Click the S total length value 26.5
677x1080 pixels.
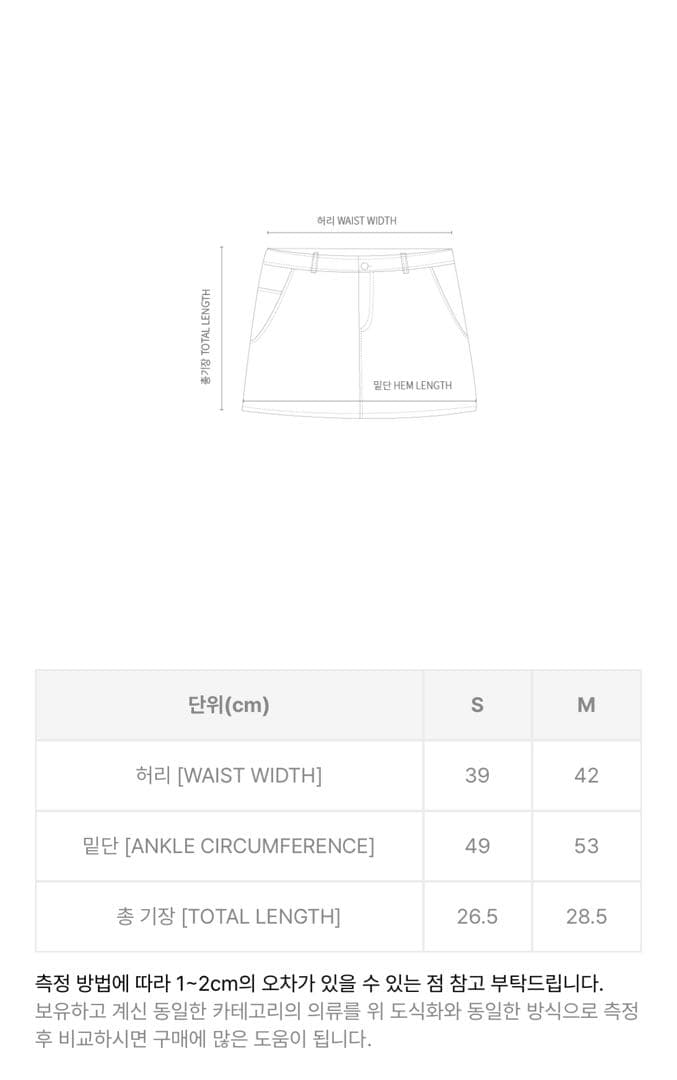[x=477, y=916]
